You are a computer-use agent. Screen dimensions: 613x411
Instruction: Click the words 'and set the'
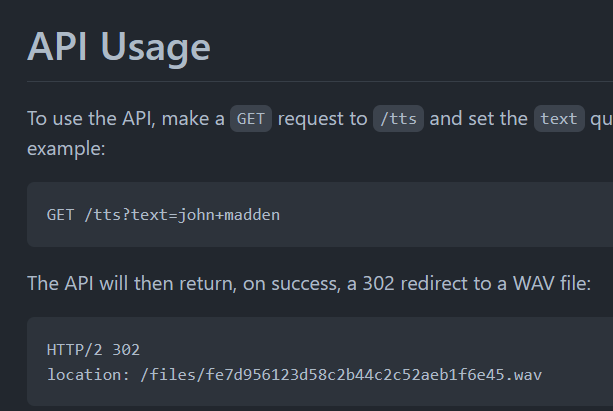(x=478, y=119)
